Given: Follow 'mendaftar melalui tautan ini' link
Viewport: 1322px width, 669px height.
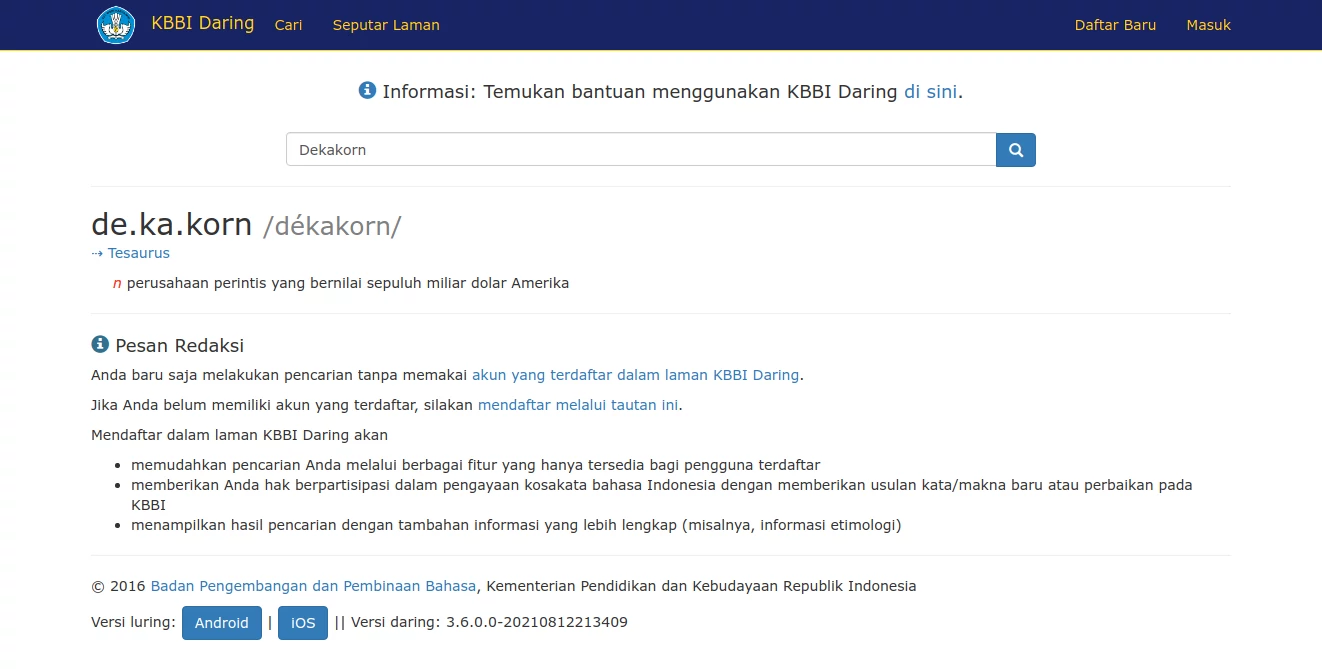Looking at the screenshot, I should 578,405.
